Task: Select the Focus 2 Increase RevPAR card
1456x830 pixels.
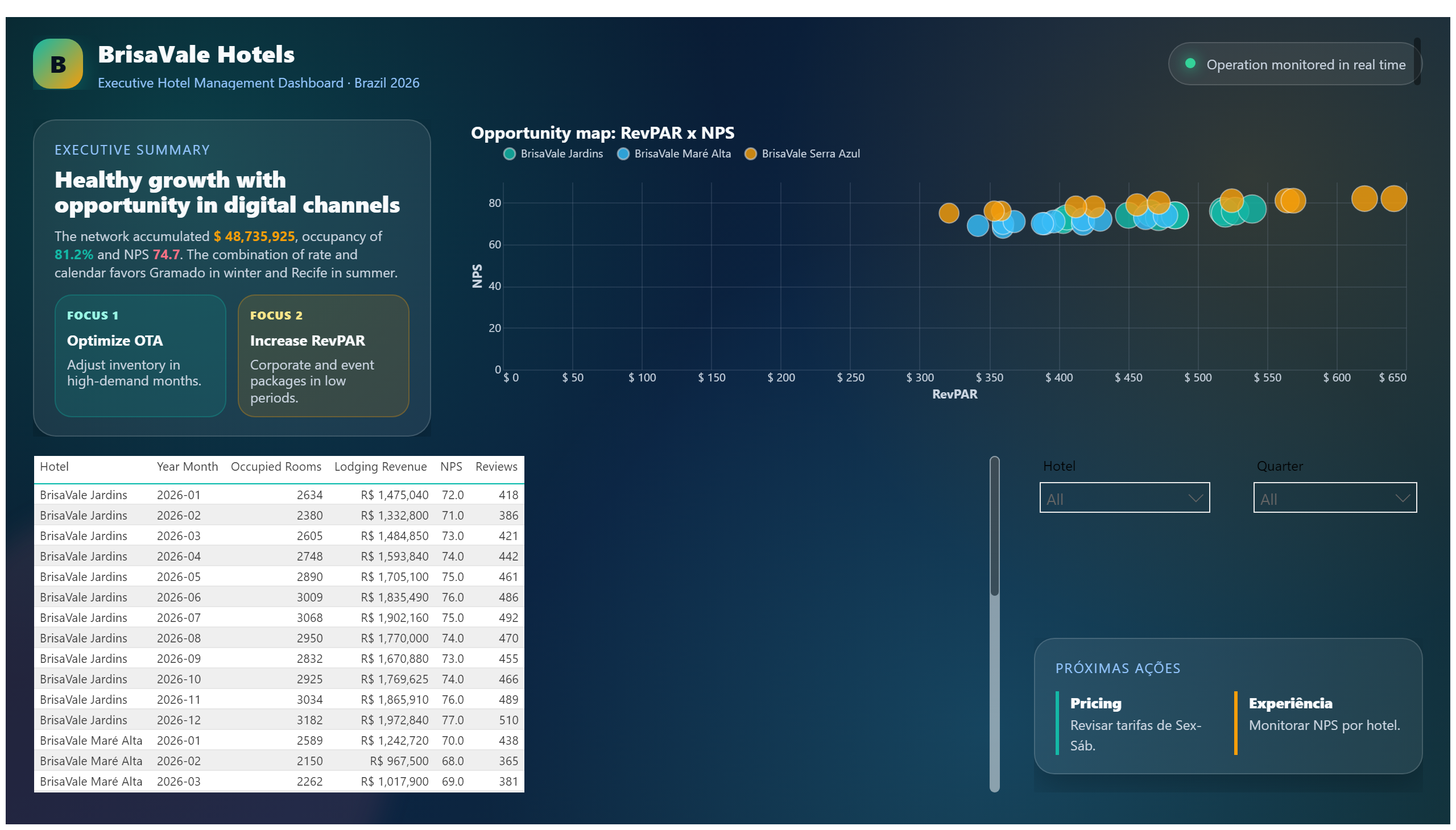Action: [x=324, y=356]
